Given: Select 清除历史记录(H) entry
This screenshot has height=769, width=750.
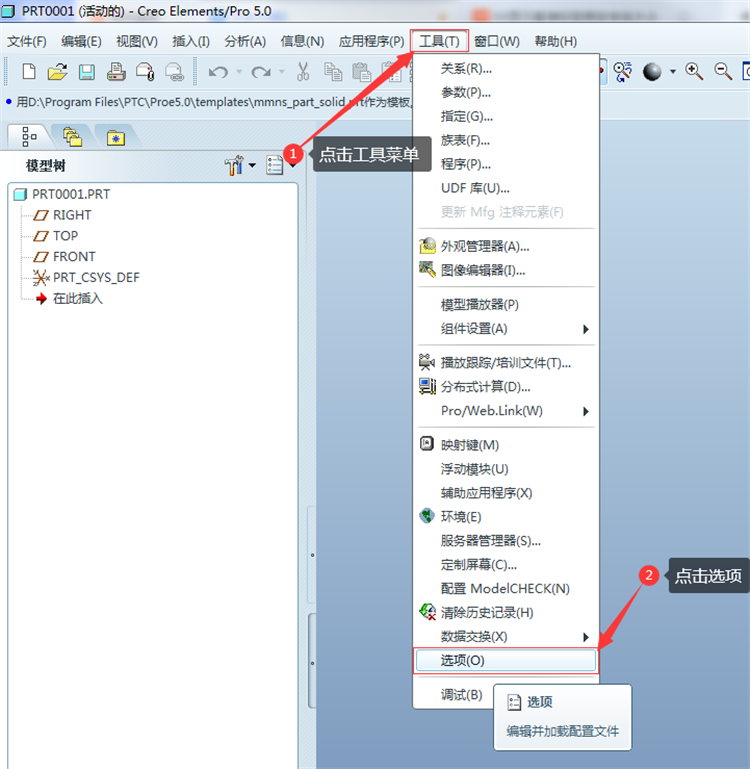Looking at the screenshot, I should (506, 613).
